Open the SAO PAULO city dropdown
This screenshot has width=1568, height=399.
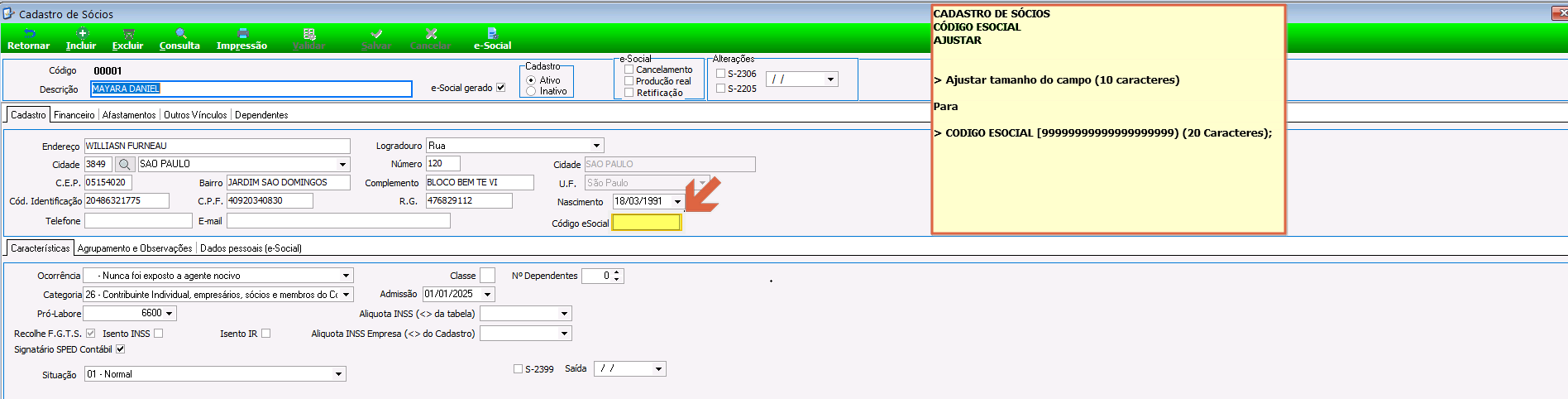[342, 165]
